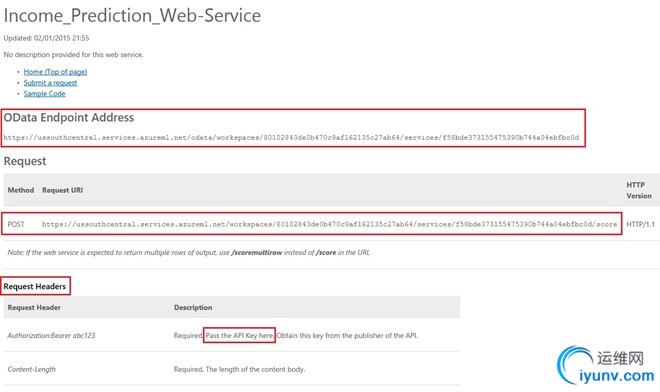
Task: Click the POST method cell
Action: tap(16, 224)
